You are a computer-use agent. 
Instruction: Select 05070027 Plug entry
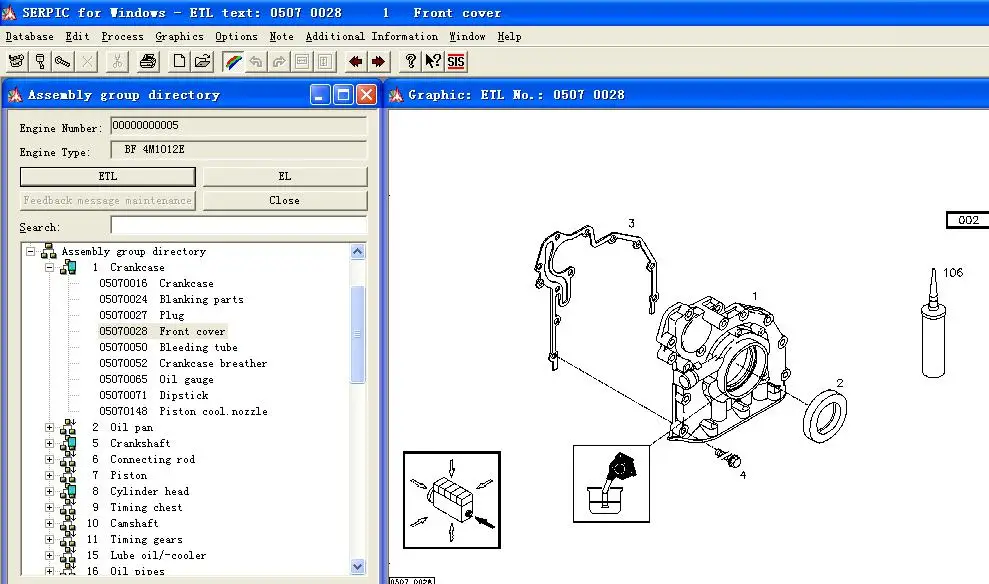(142, 315)
